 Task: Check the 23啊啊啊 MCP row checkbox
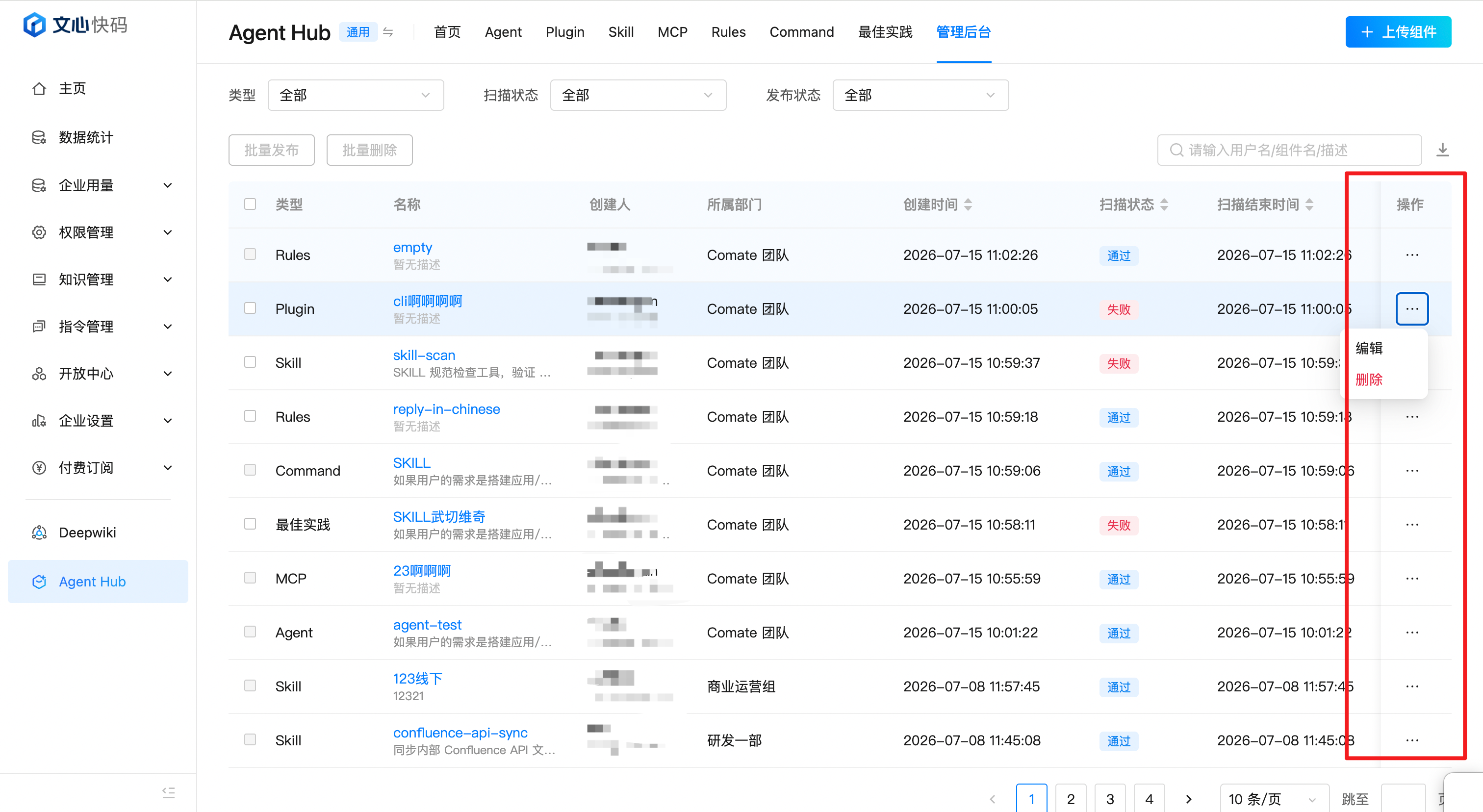pos(250,578)
